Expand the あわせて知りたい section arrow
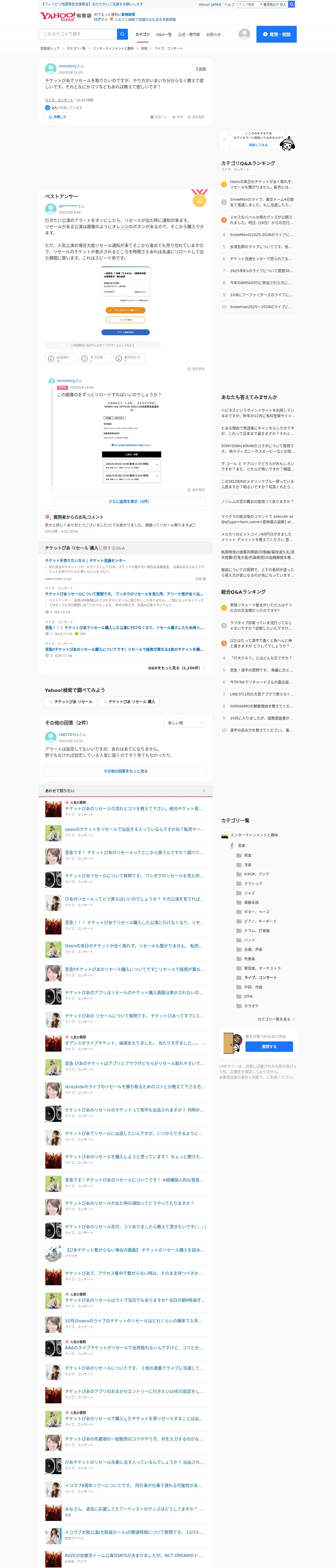 coord(204,791)
